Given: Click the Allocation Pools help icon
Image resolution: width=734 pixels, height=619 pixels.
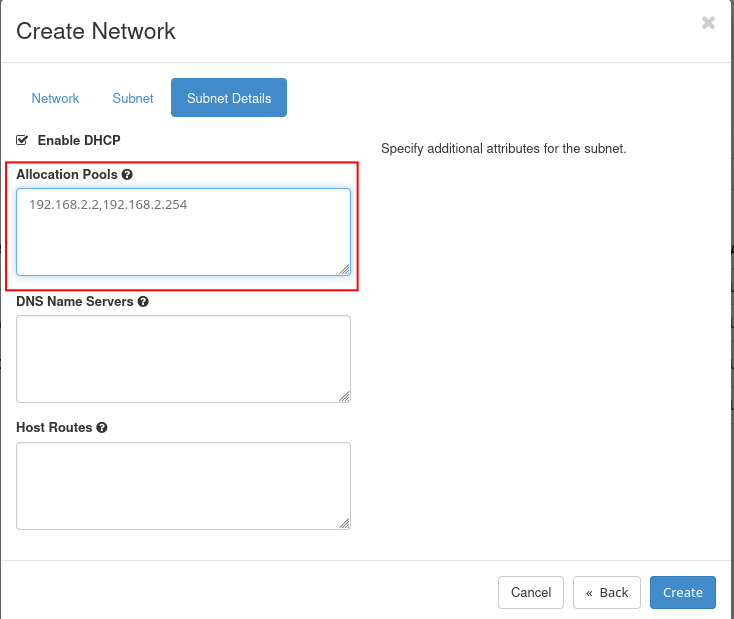Looking at the screenshot, I should tap(127, 175).
